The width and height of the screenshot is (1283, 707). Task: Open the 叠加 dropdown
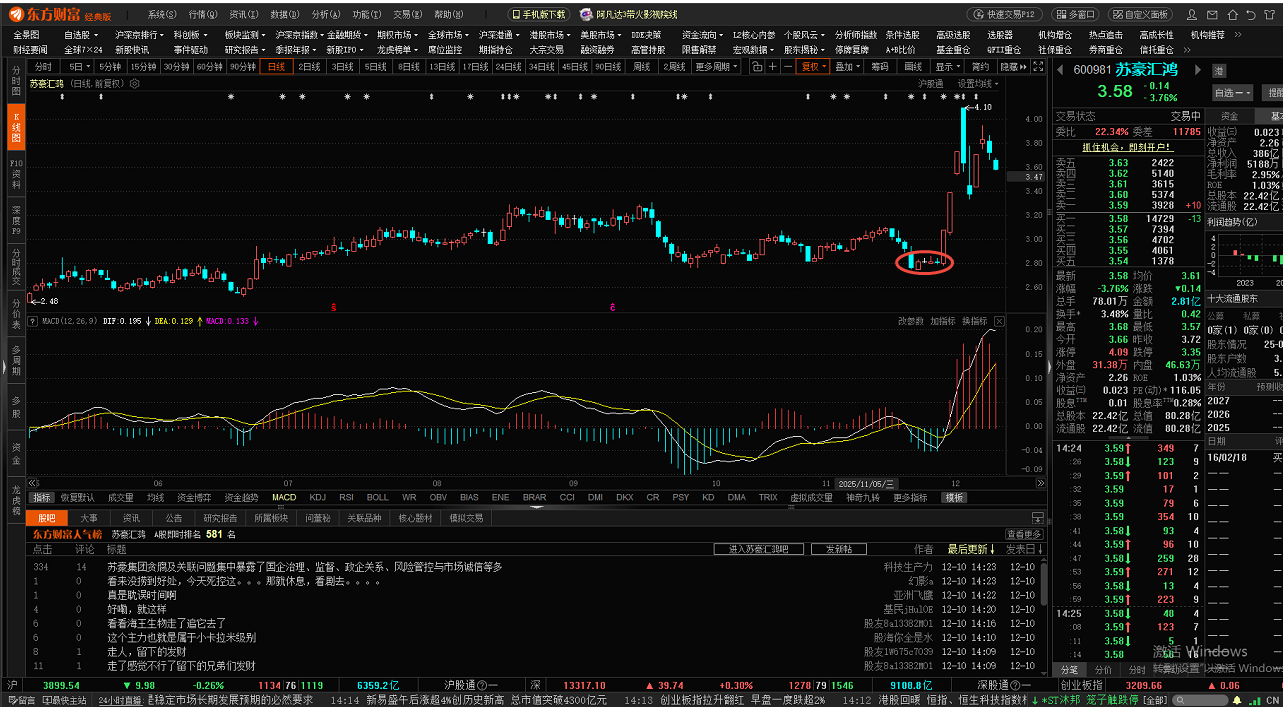[x=847, y=66]
